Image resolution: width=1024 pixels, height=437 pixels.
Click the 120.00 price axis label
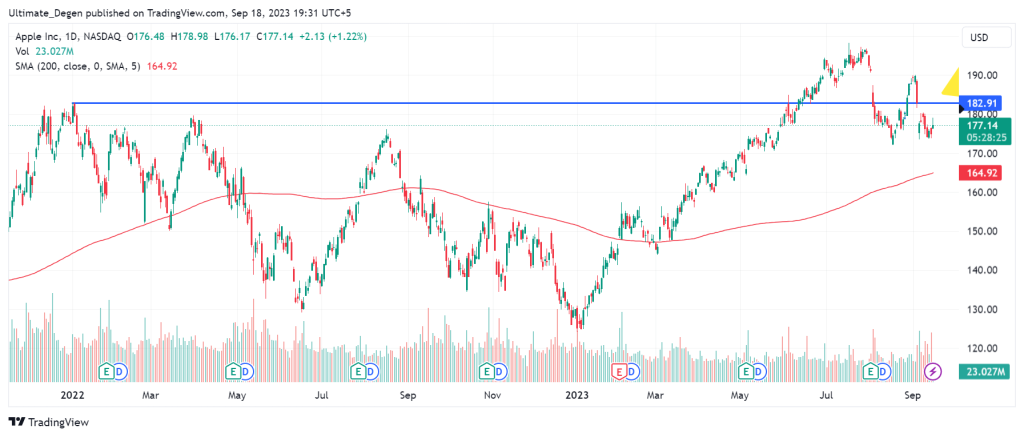[981, 348]
